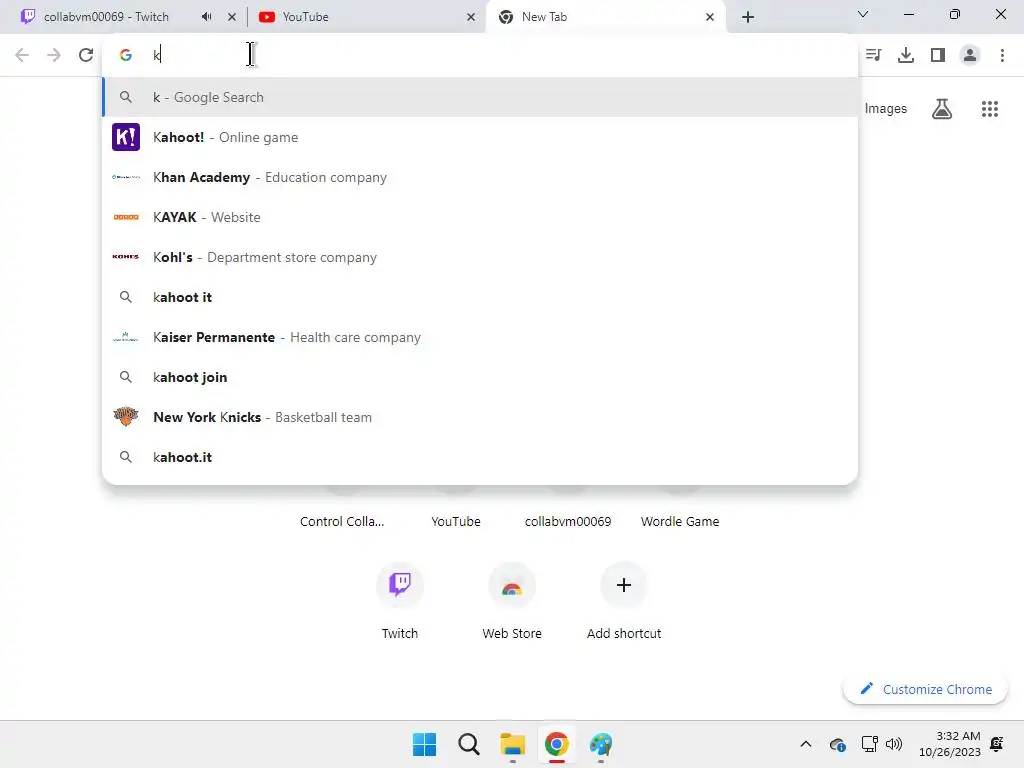This screenshot has width=1024, height=768.
Task: Click the Chrome taskbar icon
Action: pyautogui.click(x=556, y=744)
